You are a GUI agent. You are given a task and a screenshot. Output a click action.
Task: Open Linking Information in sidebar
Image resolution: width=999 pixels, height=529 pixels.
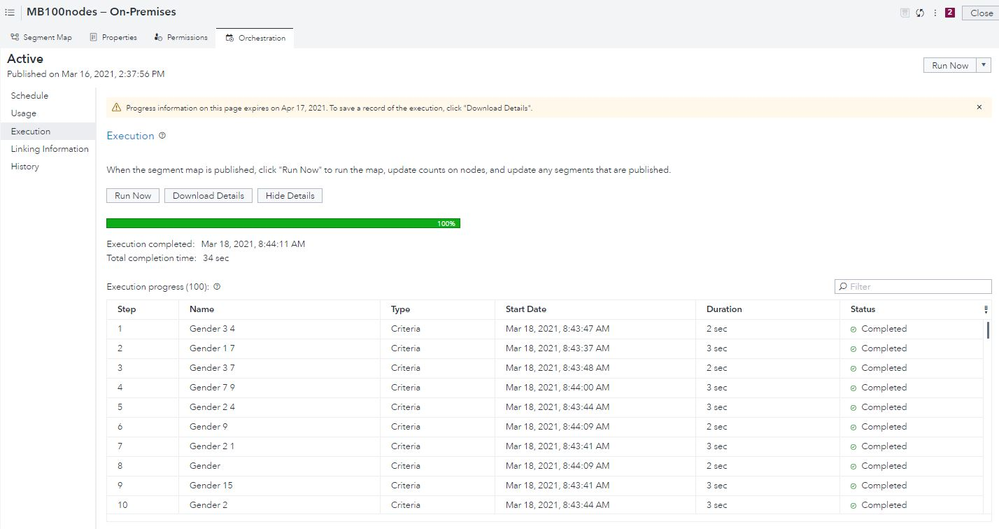[x=49, y=149]
